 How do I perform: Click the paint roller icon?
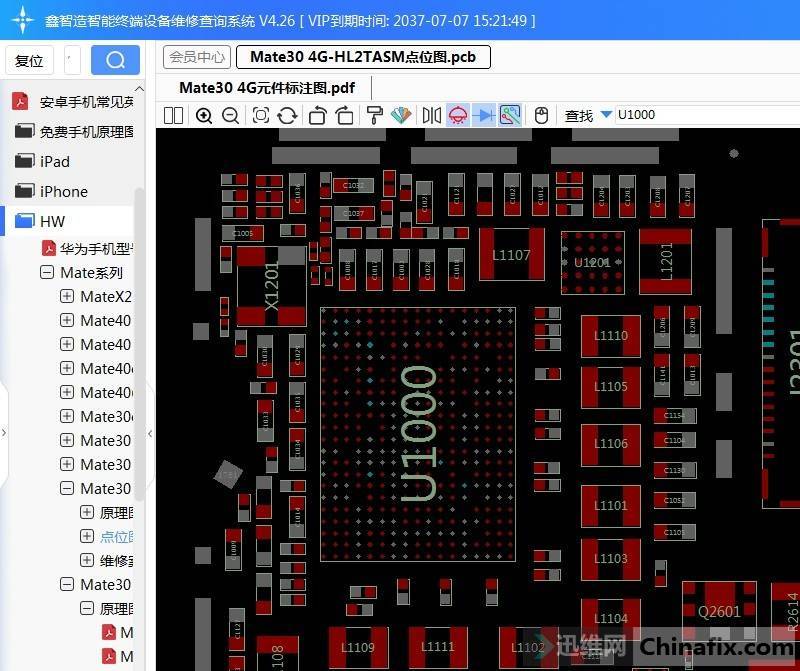click(x=375, y=116)
